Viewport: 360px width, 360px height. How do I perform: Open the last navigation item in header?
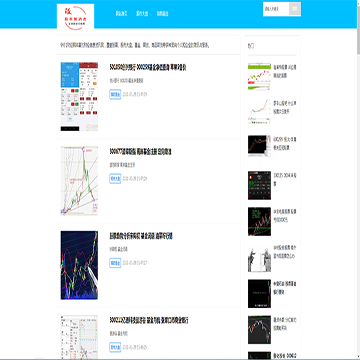click(163, 14)
